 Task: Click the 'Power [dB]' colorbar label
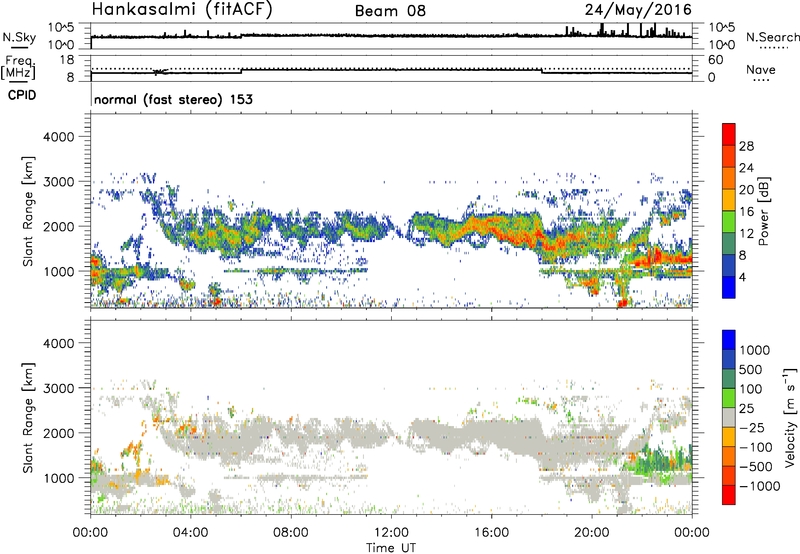click(763, 211)
